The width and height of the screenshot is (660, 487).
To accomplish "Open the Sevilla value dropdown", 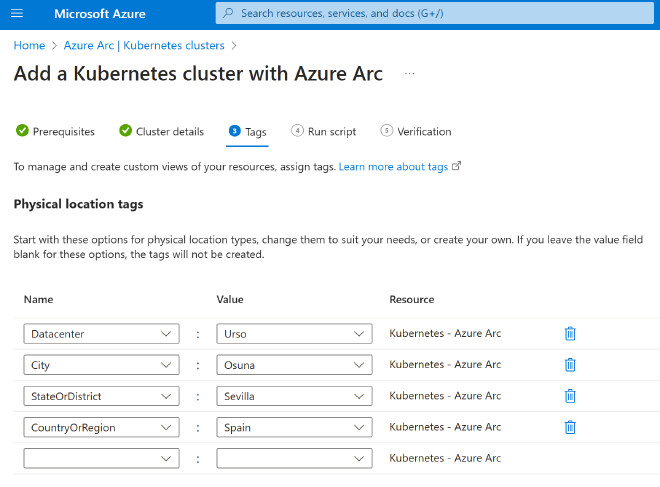I will pos(294,396).
